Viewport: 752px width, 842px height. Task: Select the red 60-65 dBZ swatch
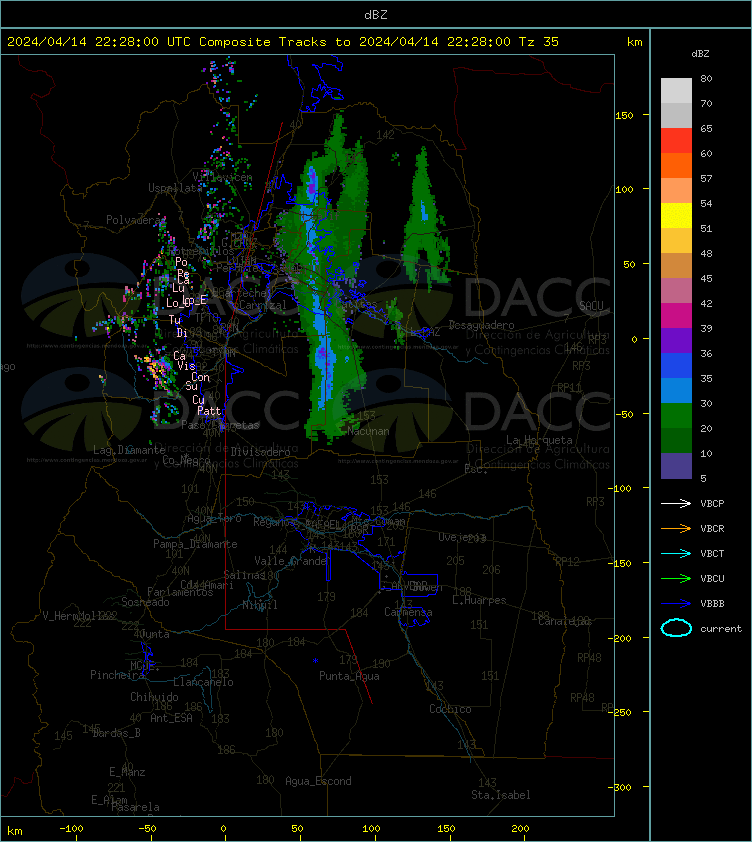click(676, 141)
